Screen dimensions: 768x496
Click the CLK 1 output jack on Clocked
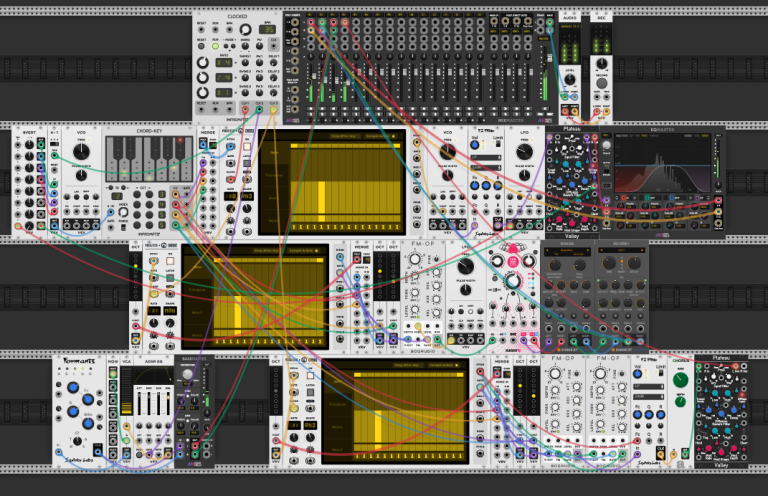(245, 110)
